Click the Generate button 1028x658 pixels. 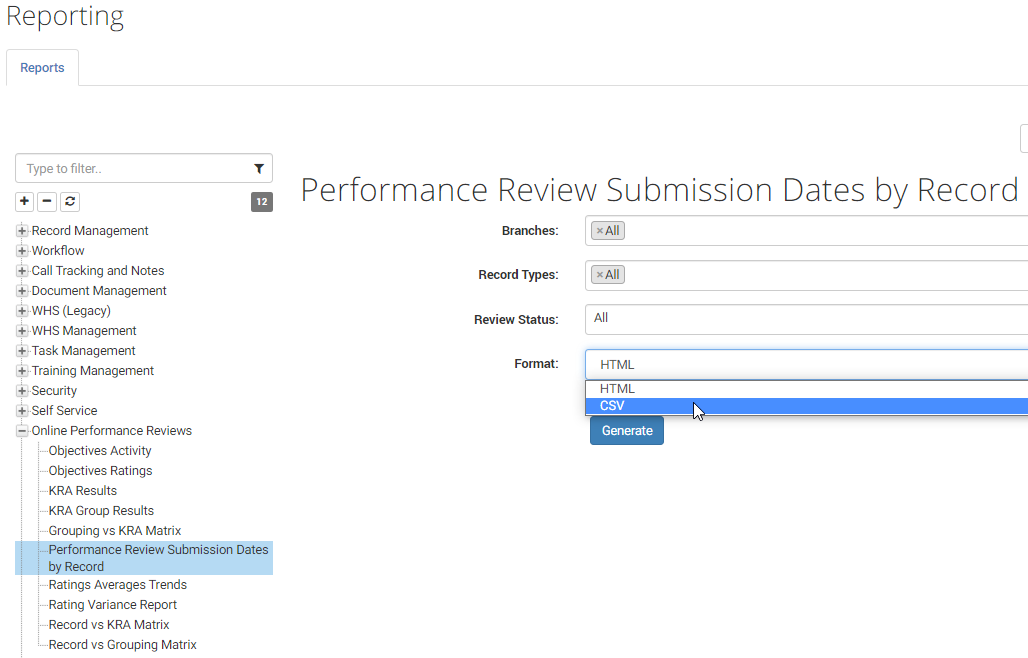627,431
